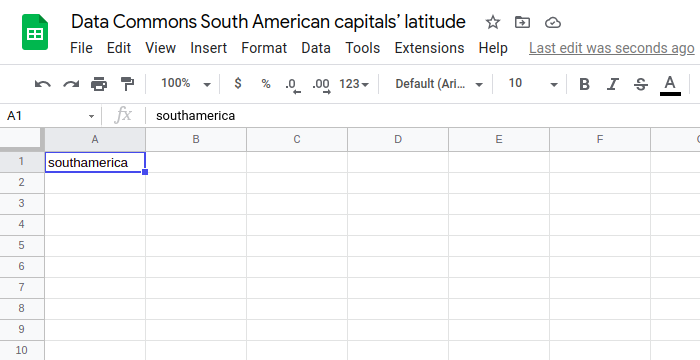Viewport: 700px width, 360px height.
Task: Star this spreadsheet document
Action: coord(493,22)
